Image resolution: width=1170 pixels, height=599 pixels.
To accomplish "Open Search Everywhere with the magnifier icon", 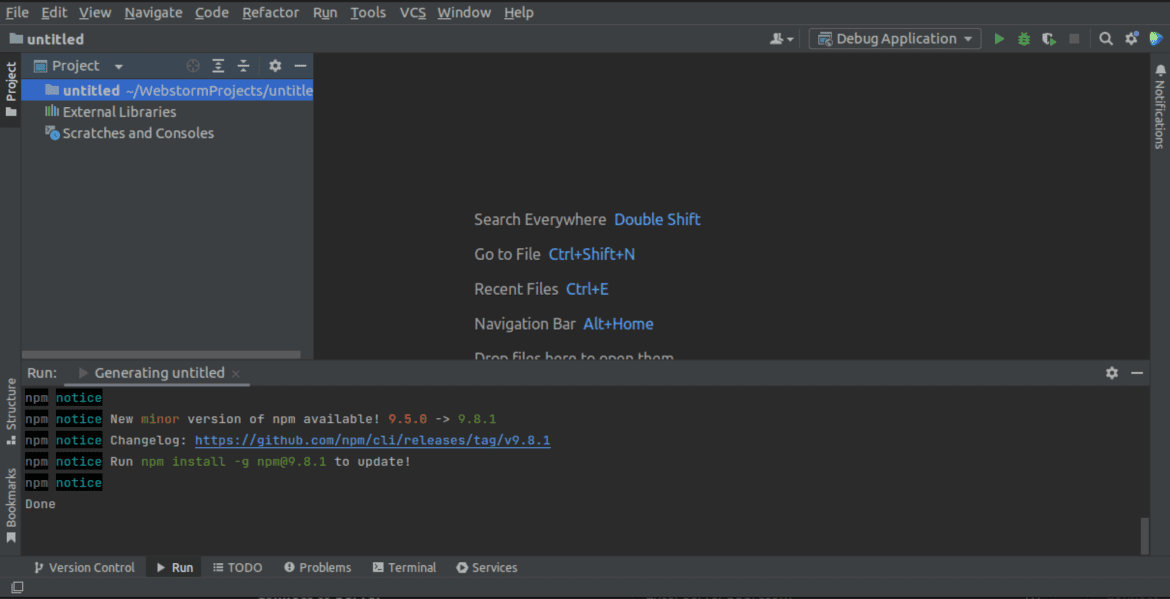I will click(x=1106, y=38).
